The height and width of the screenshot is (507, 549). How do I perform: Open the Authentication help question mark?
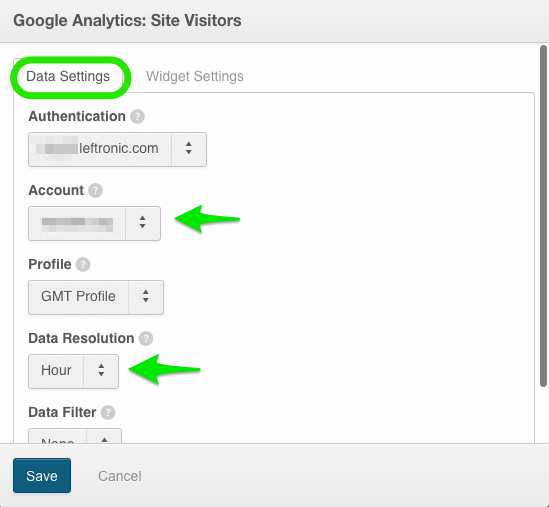pos(137,117)
